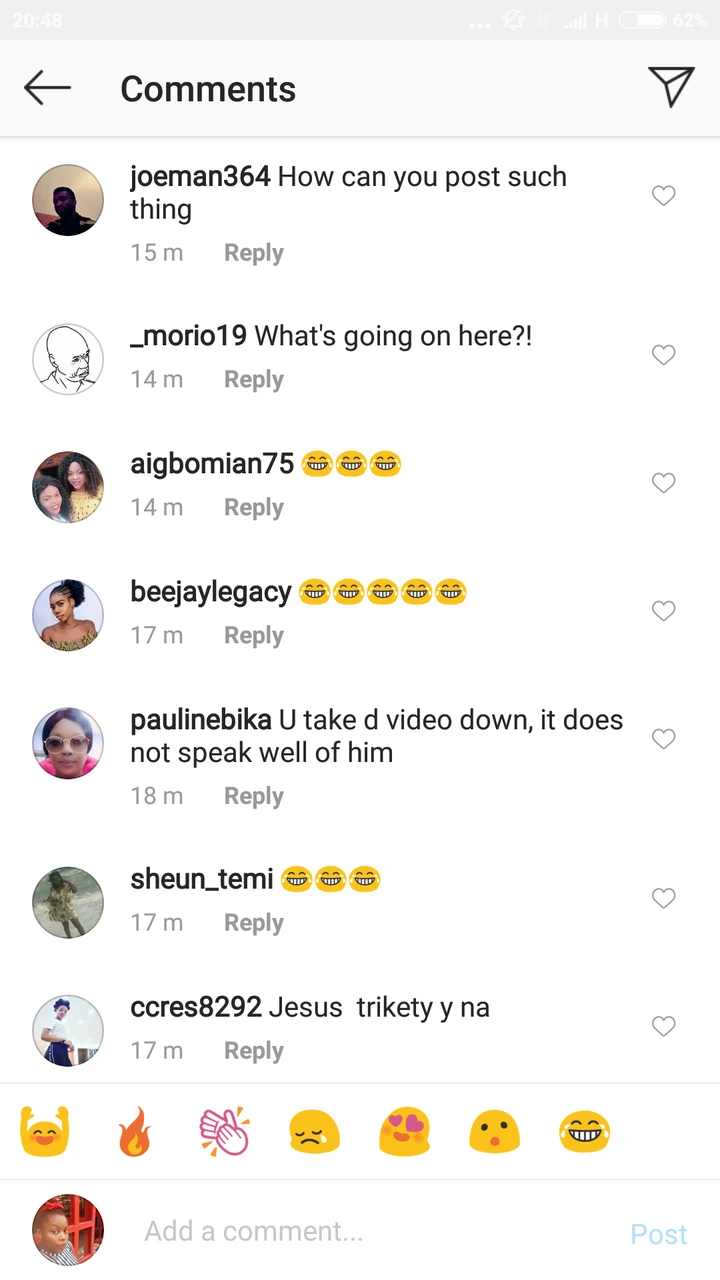Insert the crying face emoji
Image resolution: width=720 pixels, height=1280 pixels.
click(x=314, y=1132)
